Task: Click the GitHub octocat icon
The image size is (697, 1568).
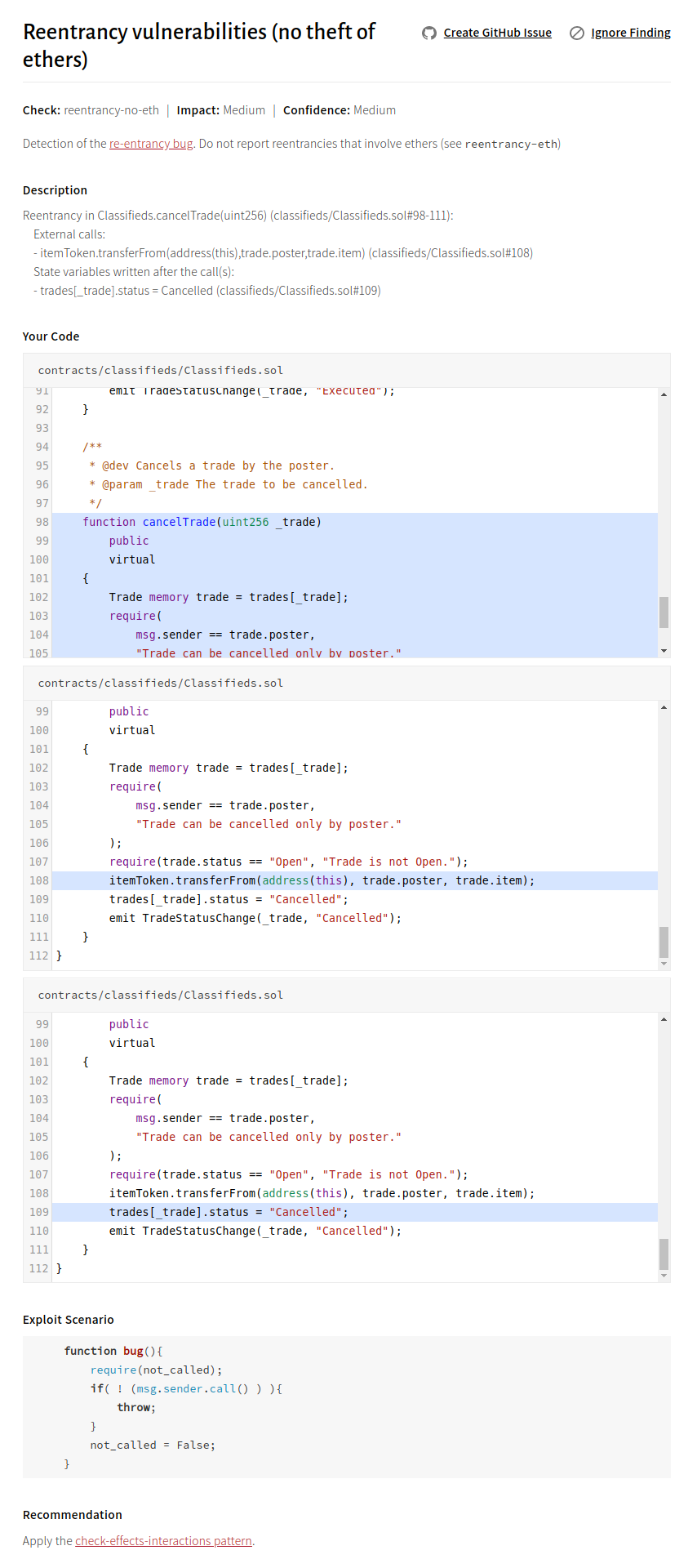Action: point(429,33)
